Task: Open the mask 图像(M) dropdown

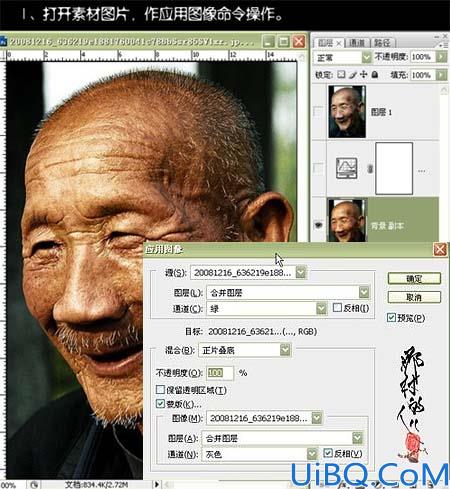Action: pos(317,418)
